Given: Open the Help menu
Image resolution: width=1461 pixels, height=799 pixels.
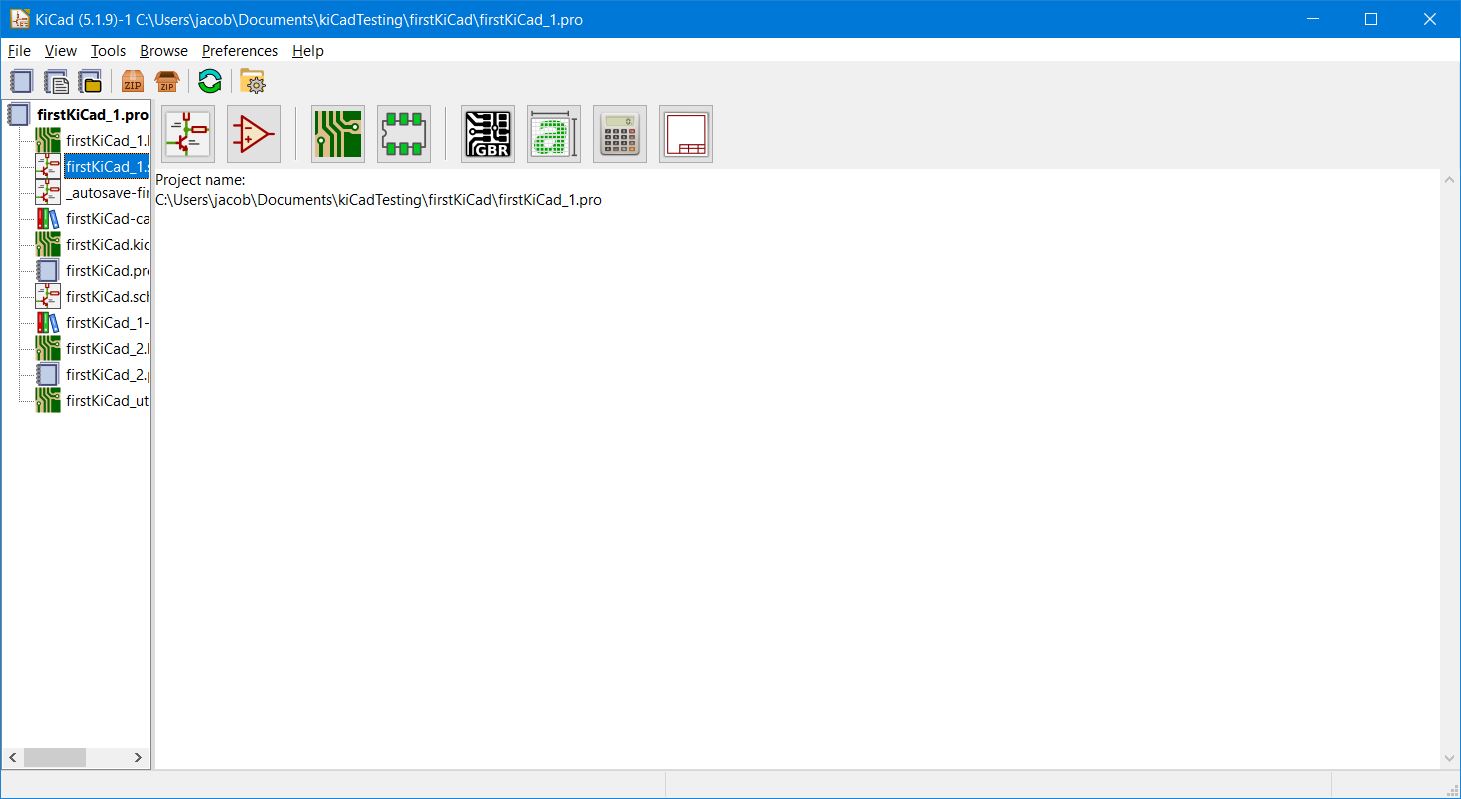Looking at the screenshot, I should (308, 50).
